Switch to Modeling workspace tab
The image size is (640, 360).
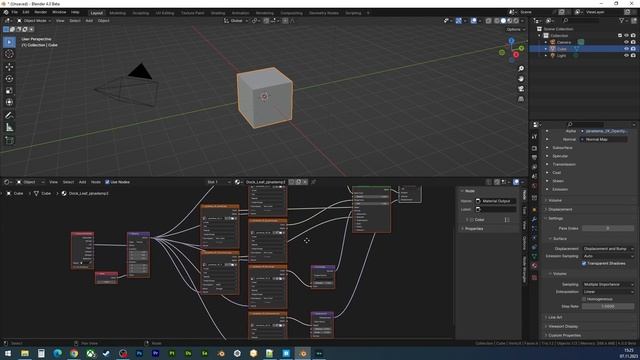[x=118, y=13]
